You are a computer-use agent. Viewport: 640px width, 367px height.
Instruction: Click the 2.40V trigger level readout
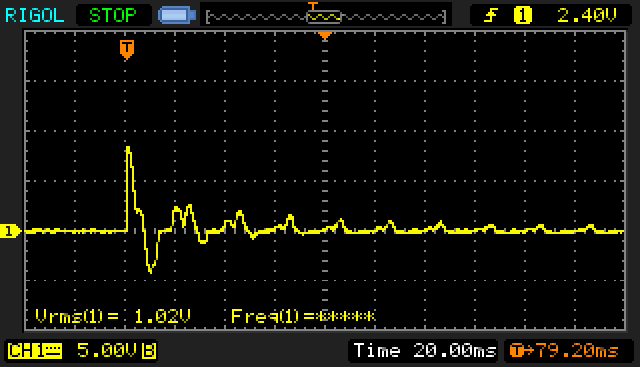(587, 16)
